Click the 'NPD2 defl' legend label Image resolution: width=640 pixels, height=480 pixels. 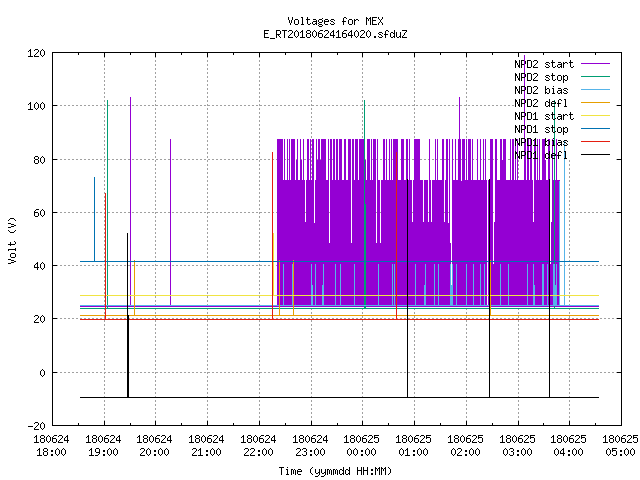pos(541,103)
